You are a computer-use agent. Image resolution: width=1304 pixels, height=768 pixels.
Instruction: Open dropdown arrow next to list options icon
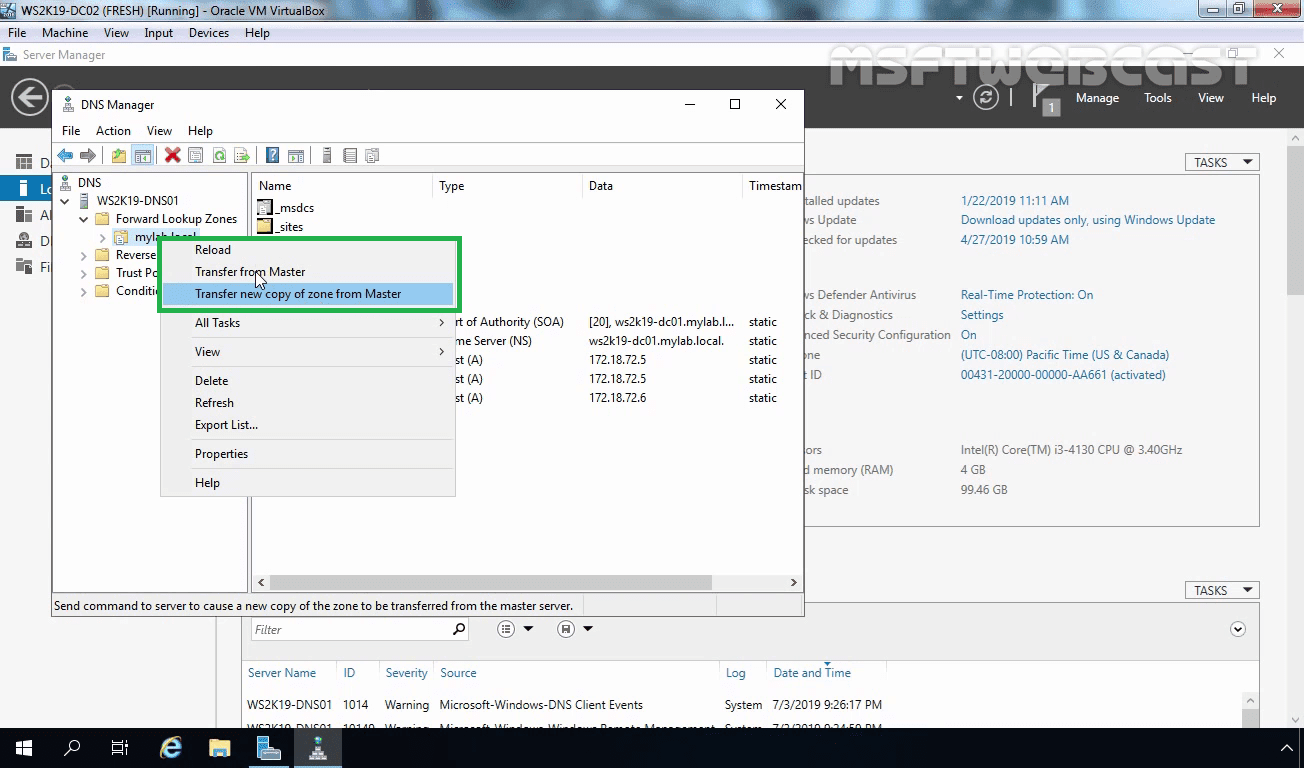[528, 629]
